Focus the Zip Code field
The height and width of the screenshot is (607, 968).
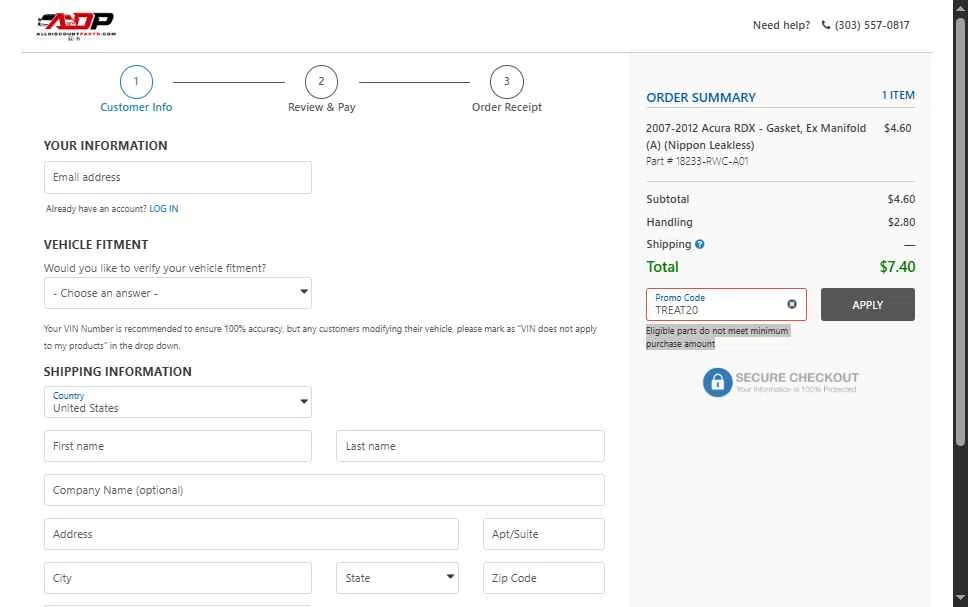tap(544, 578)
